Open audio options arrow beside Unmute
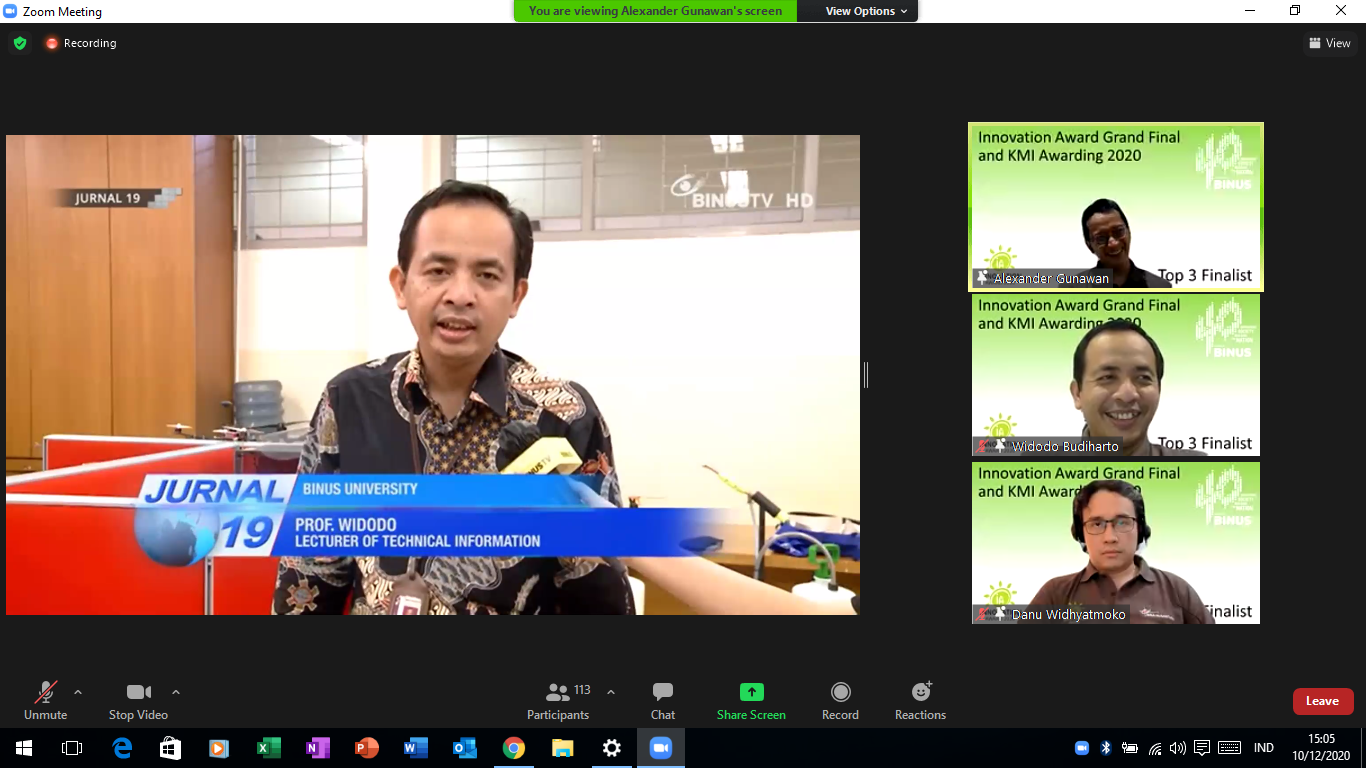 coord(78,692)
